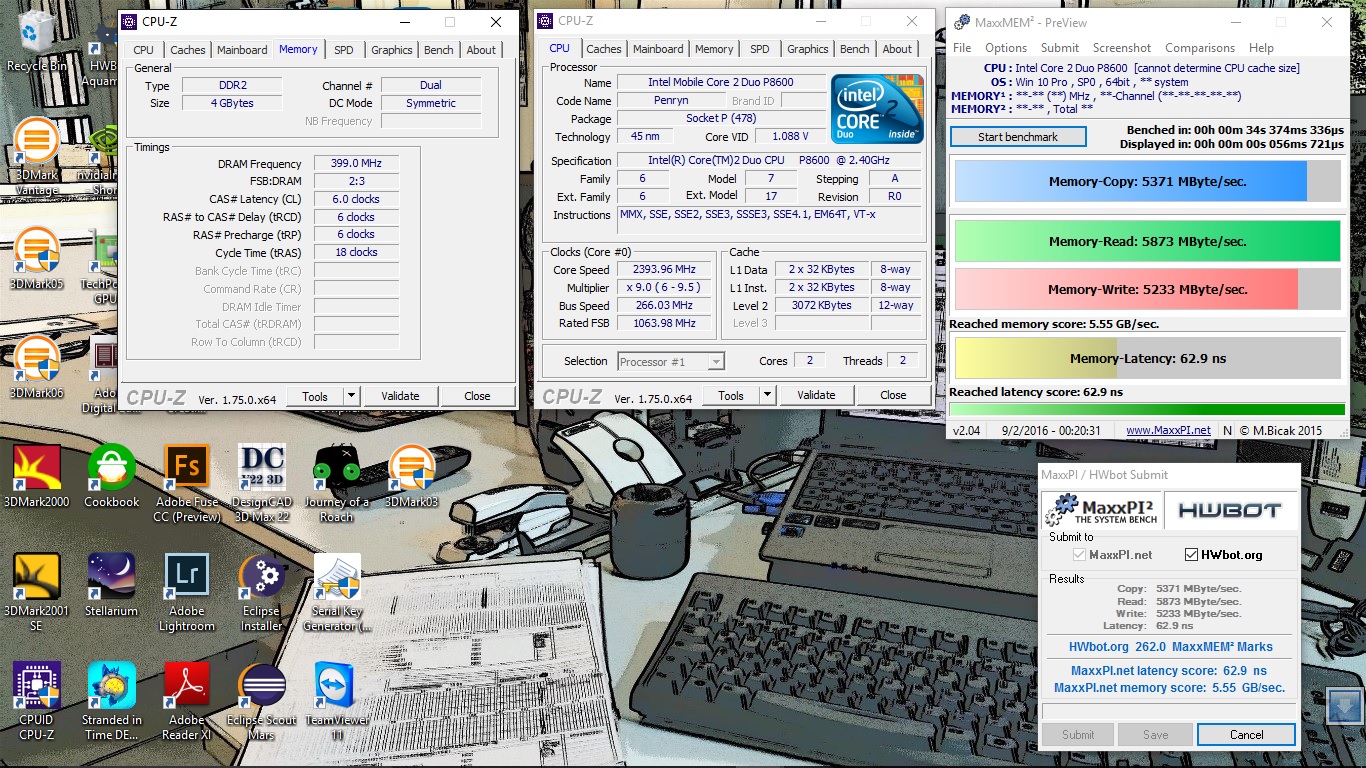
Task: Click the Tools button in Memory CPU-Z window
Action: click(315, 396)
